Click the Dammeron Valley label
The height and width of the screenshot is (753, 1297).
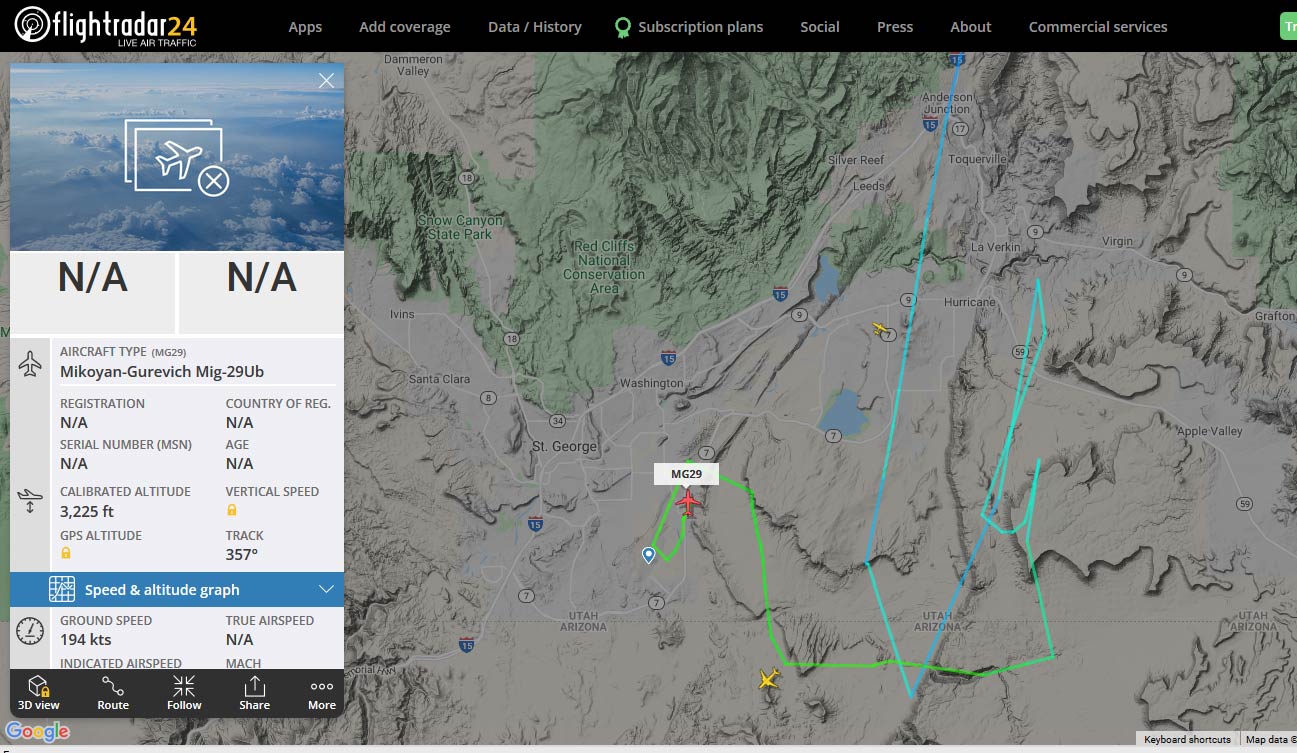coord(413,65)
